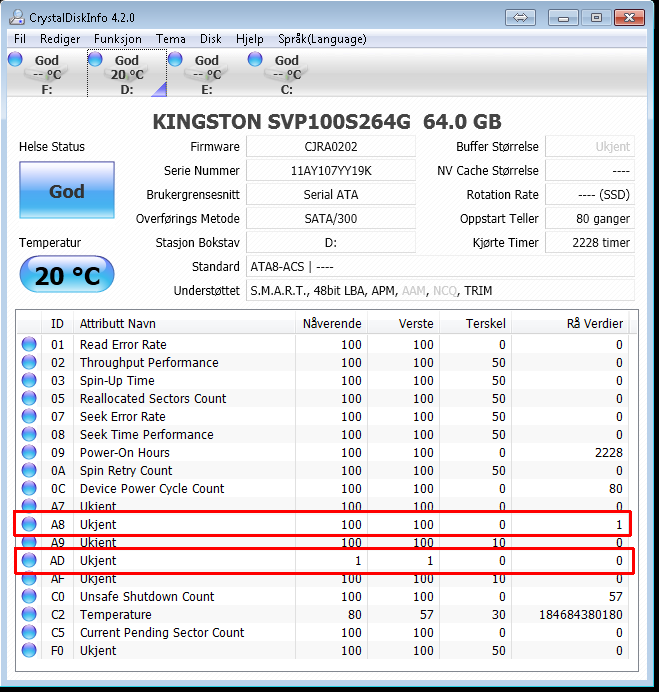Open the Tema menu

coord(171,39)
